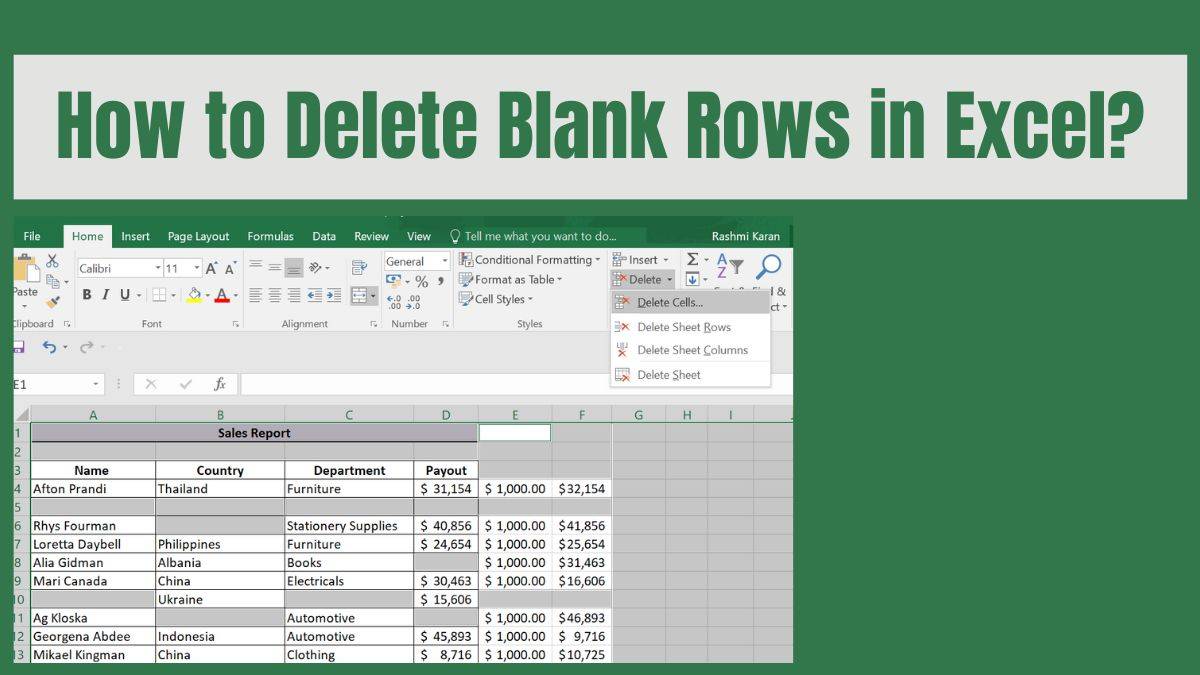Open the font name dropdown
This screenshot has height=675, width=1200.
pyautogui.click(x=157, y=267)
